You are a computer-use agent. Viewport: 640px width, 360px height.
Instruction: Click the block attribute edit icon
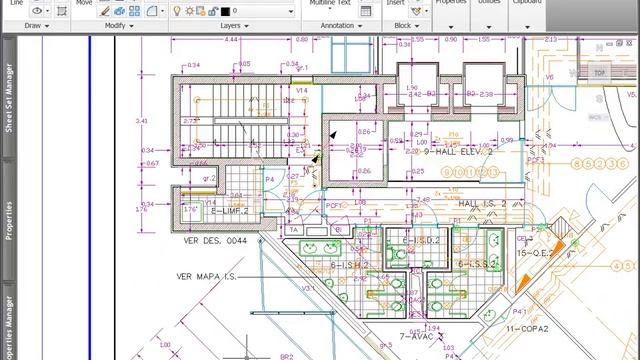click(416, 11)
